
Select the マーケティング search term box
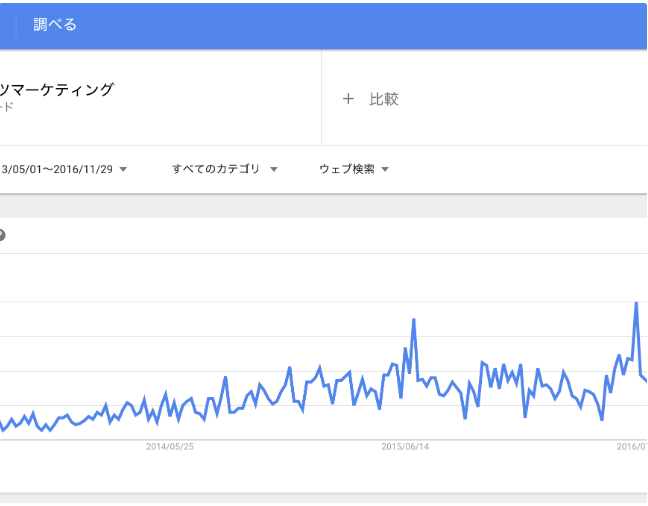[x=160, y=98]
